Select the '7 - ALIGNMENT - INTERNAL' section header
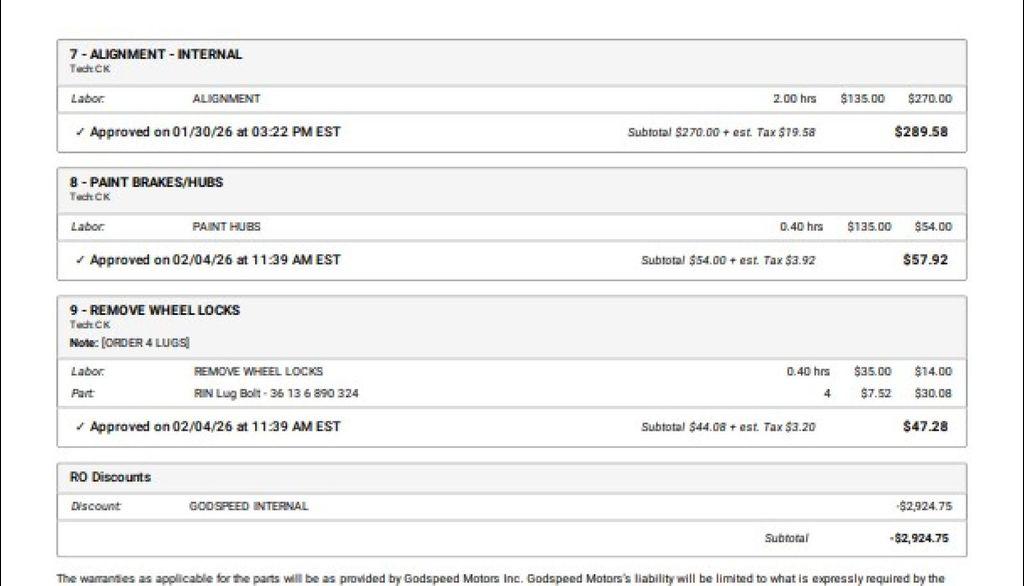Screen dimensions: 1024x586 coord(156,54)
